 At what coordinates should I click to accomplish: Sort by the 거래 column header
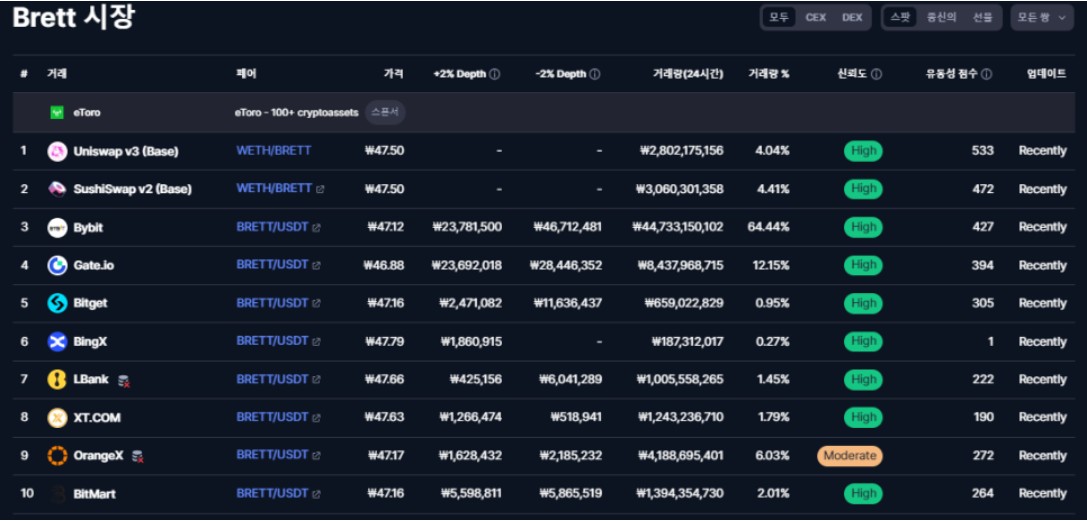[57, 74]
